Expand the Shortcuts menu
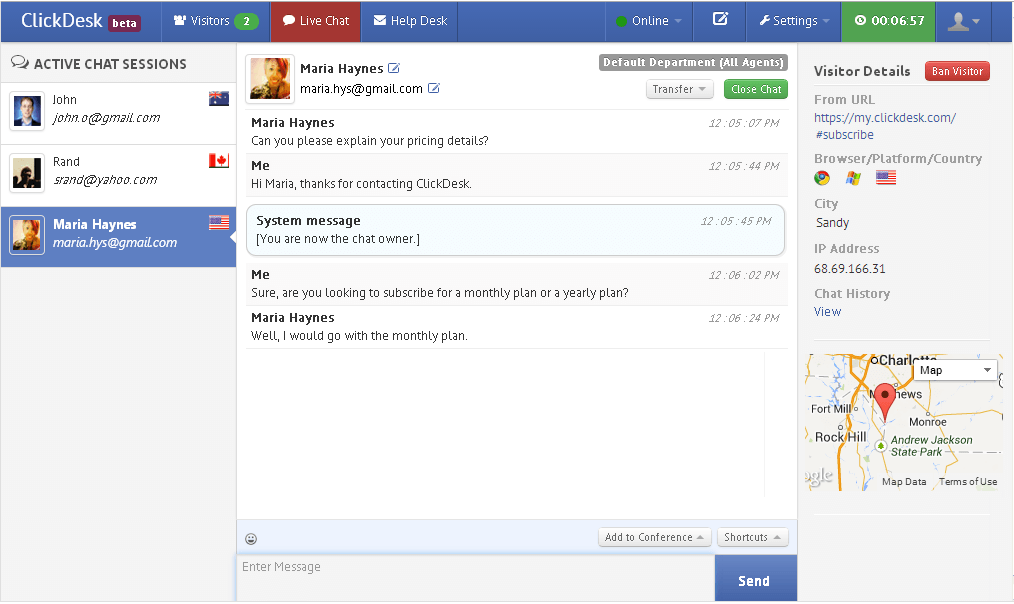The image size is (1014, 604). click(x=752, y=537)
